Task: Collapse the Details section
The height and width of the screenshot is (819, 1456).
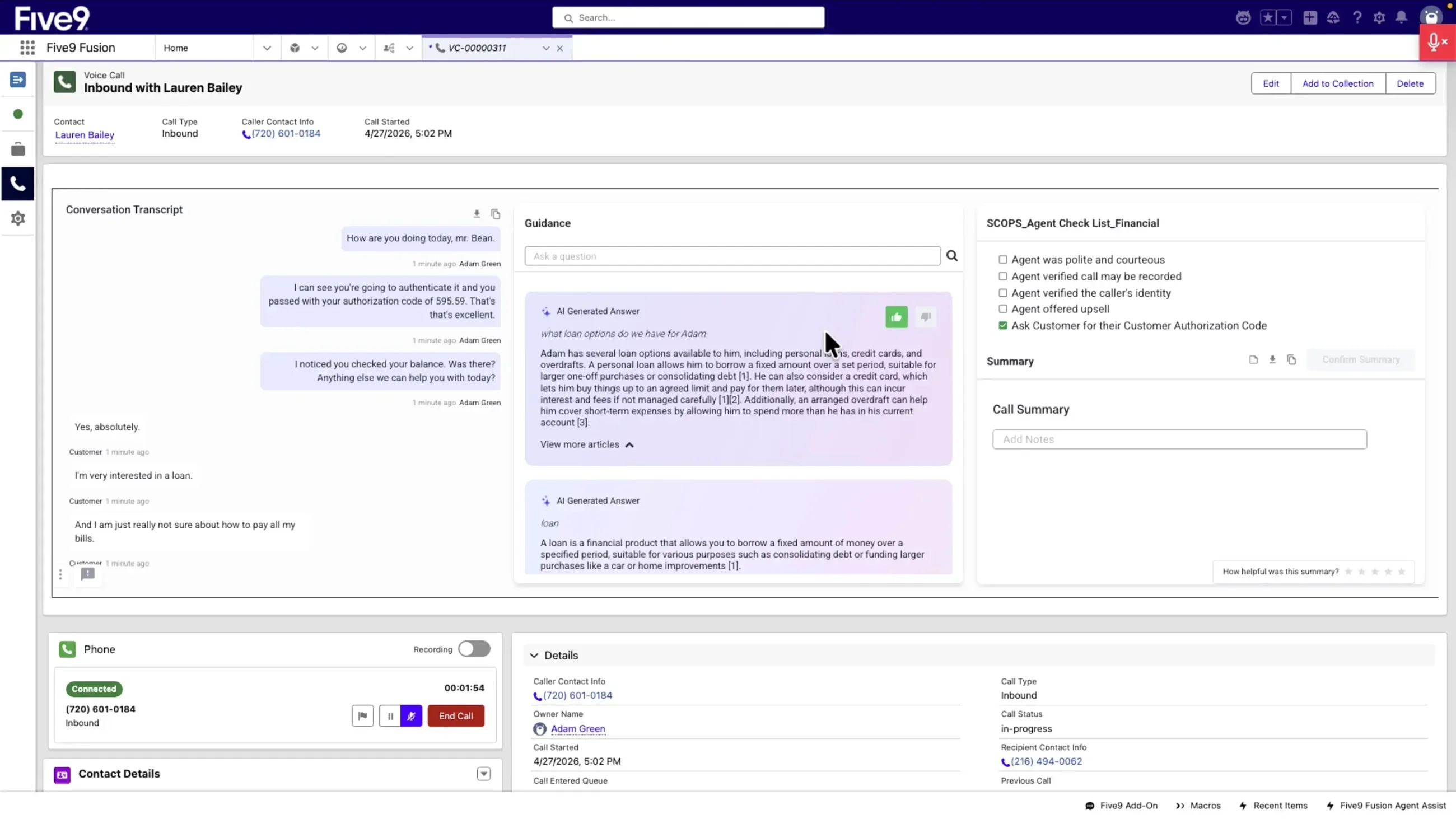Action: (534, 656)
